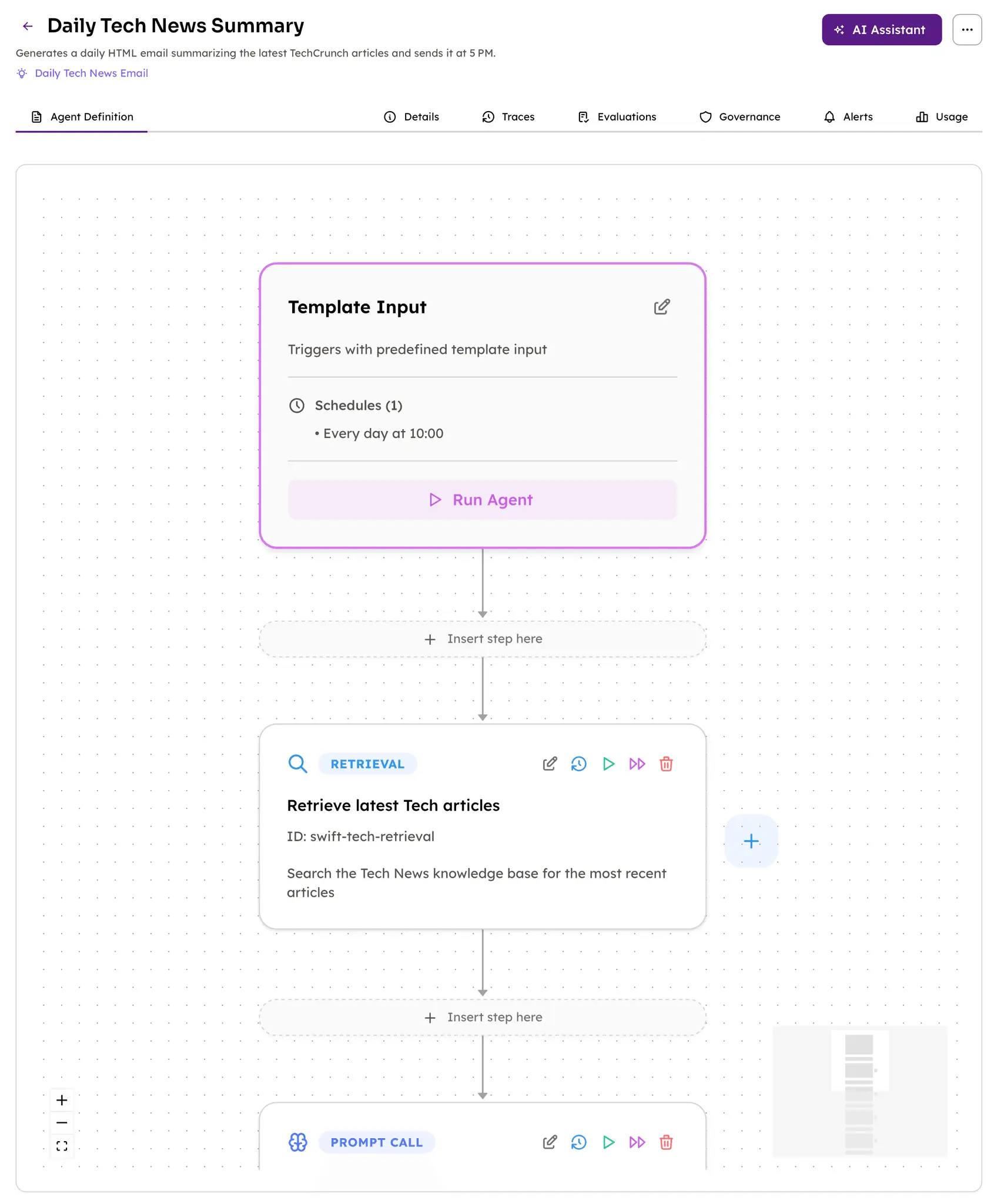Open the Alerts tab

coord(848,117)
